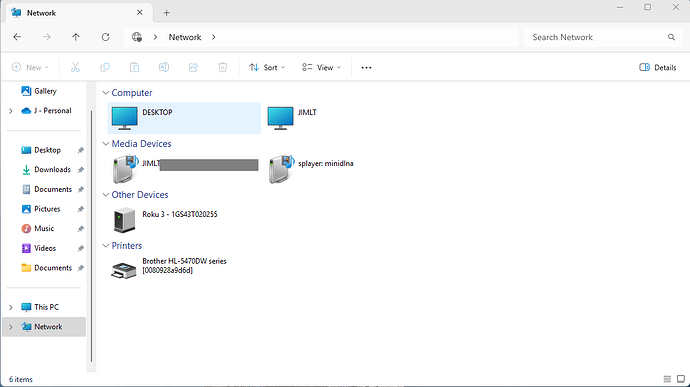This screenshot has height=387, width=690.
Task: Expand the Network tree node
Action: pyautogui.click(x=11, y=327)
